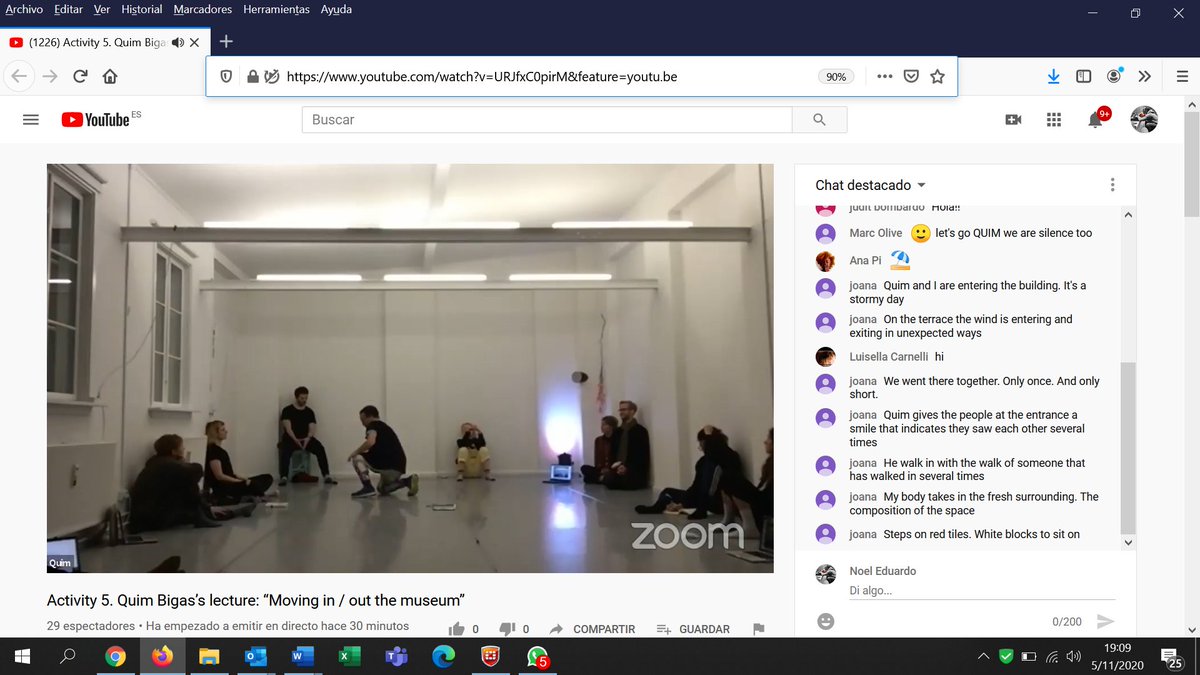The height and width of the screenshot is (675, 1200).
Task: Open the Ayuda menu
Action: pos(336,10)
